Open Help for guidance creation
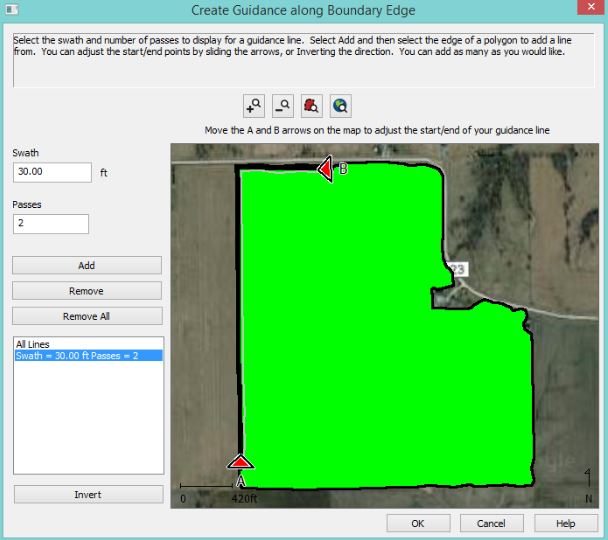This screenshot has height=540, width=608. point(565,524)
